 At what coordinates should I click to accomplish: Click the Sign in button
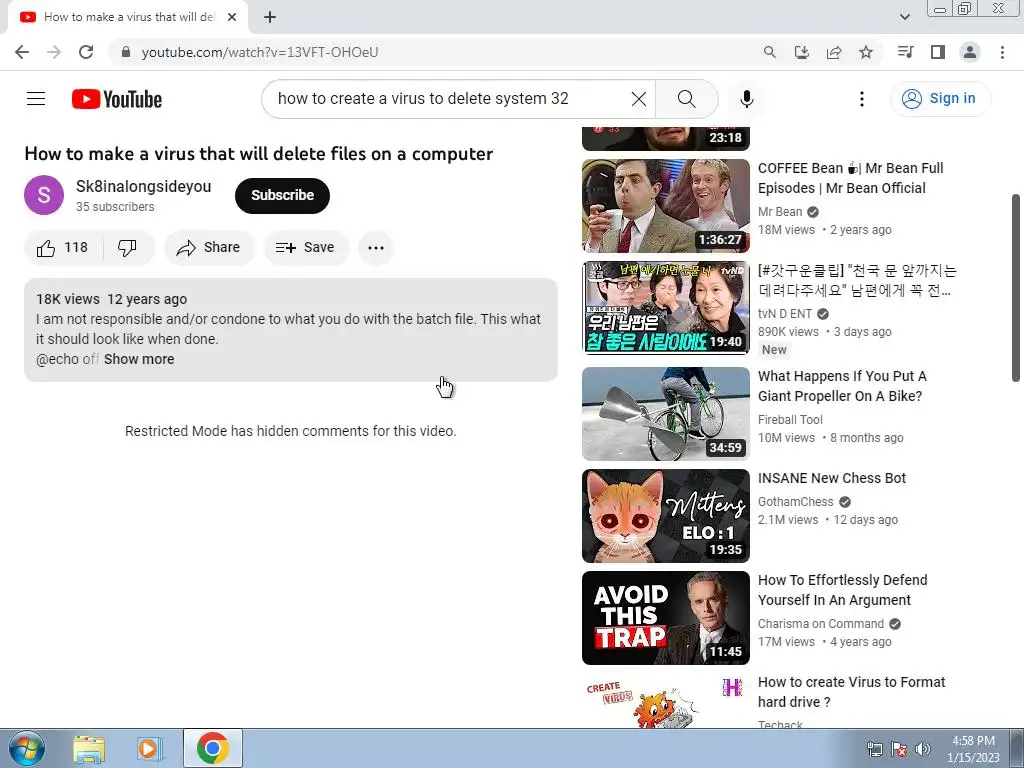coord(940,99)
